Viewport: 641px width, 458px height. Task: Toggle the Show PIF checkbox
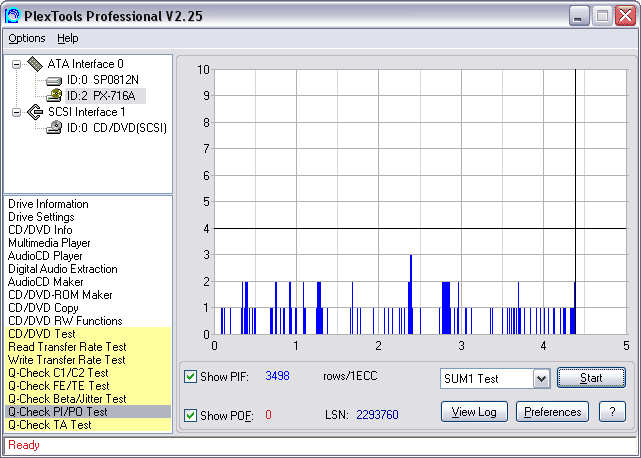pos(191,376)
